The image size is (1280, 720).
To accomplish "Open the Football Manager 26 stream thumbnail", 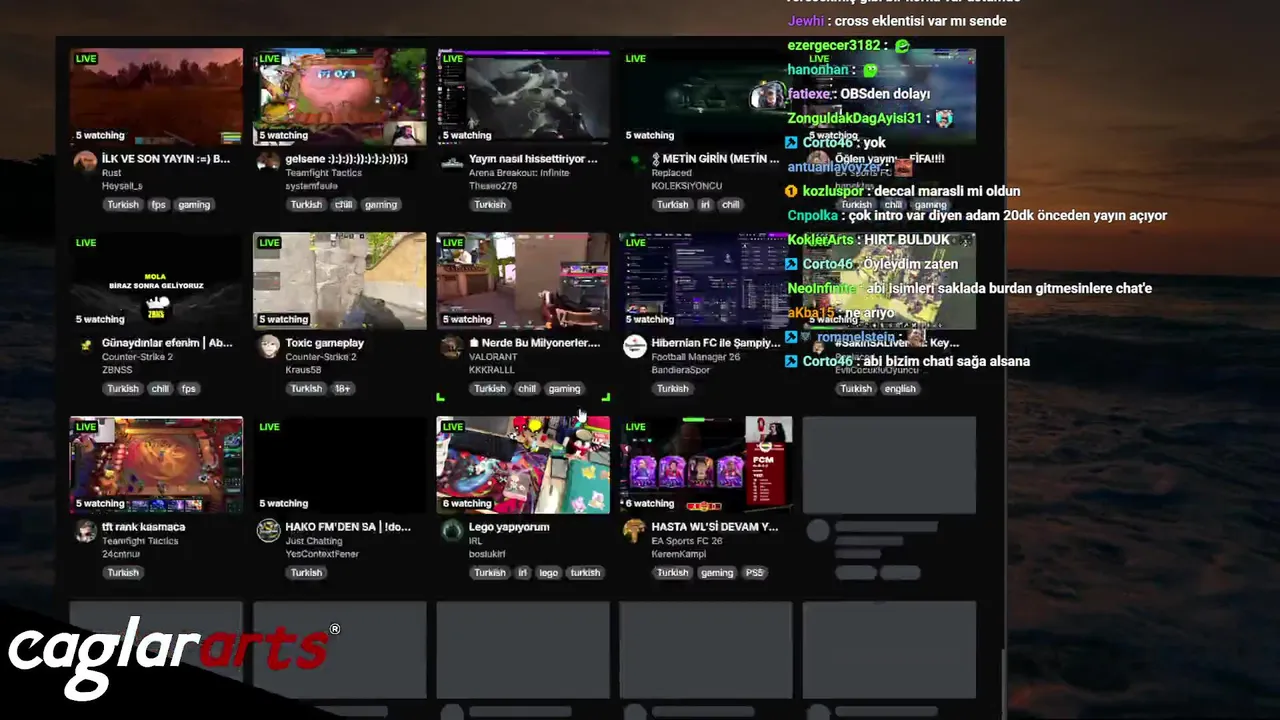I will (706, 281).
